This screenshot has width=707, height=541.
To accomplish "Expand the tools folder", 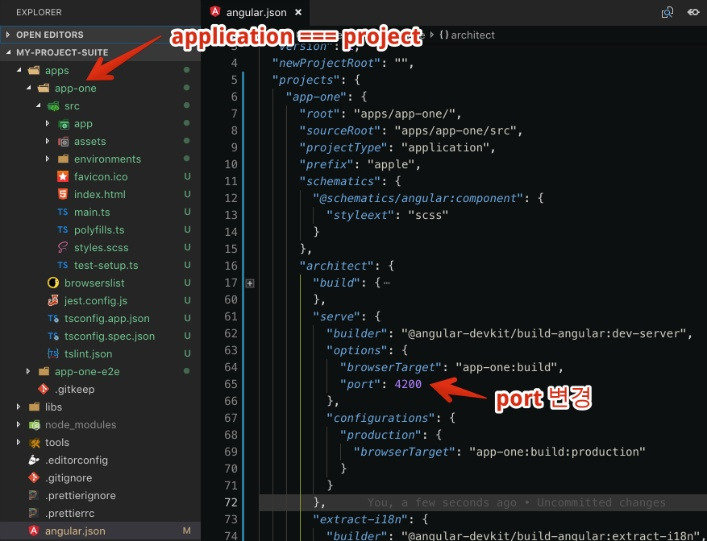I will pyautogui.click(x=18, y=442).
